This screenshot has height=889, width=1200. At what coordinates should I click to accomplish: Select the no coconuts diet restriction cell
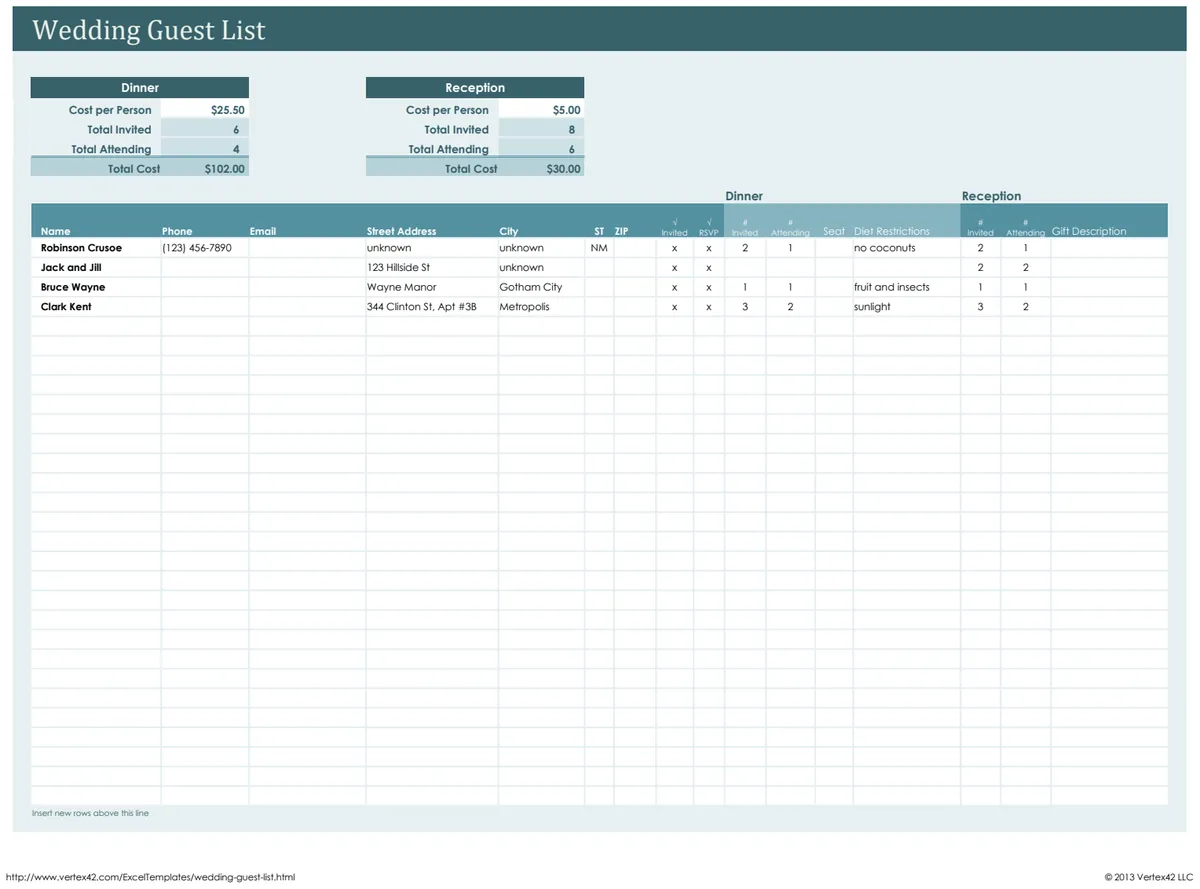[906, 248]
